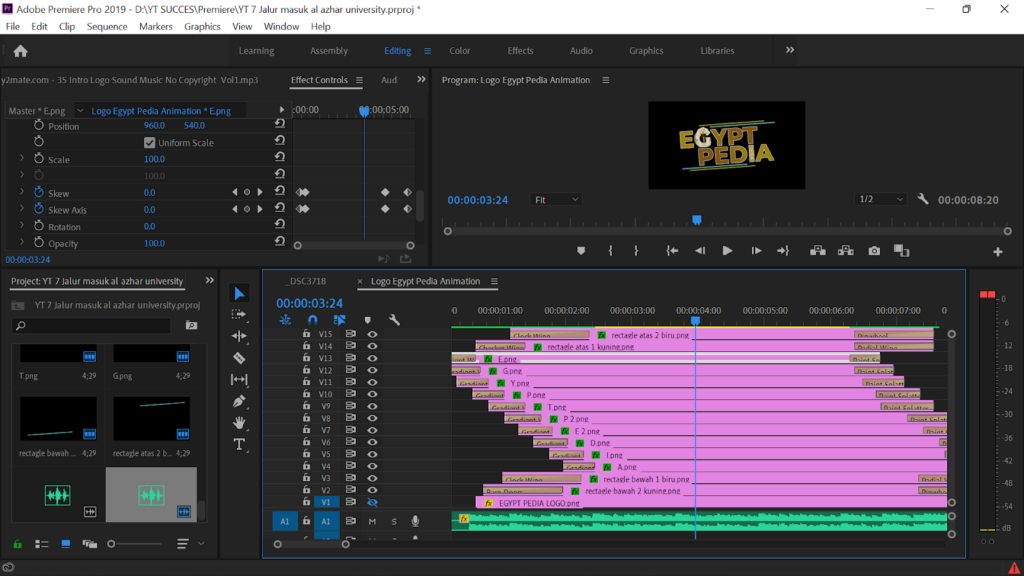Select the Selection tool arrow
The height and width of the screenshot is (576, 1024).
point(239,294)
